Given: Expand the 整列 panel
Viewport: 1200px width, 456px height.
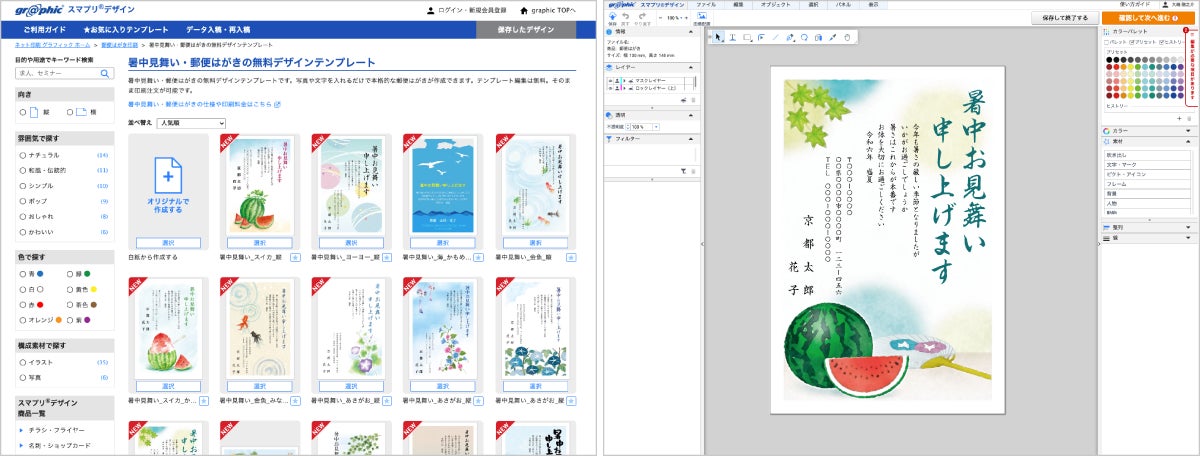Looking at the screenshot, I should [1189, 228].
